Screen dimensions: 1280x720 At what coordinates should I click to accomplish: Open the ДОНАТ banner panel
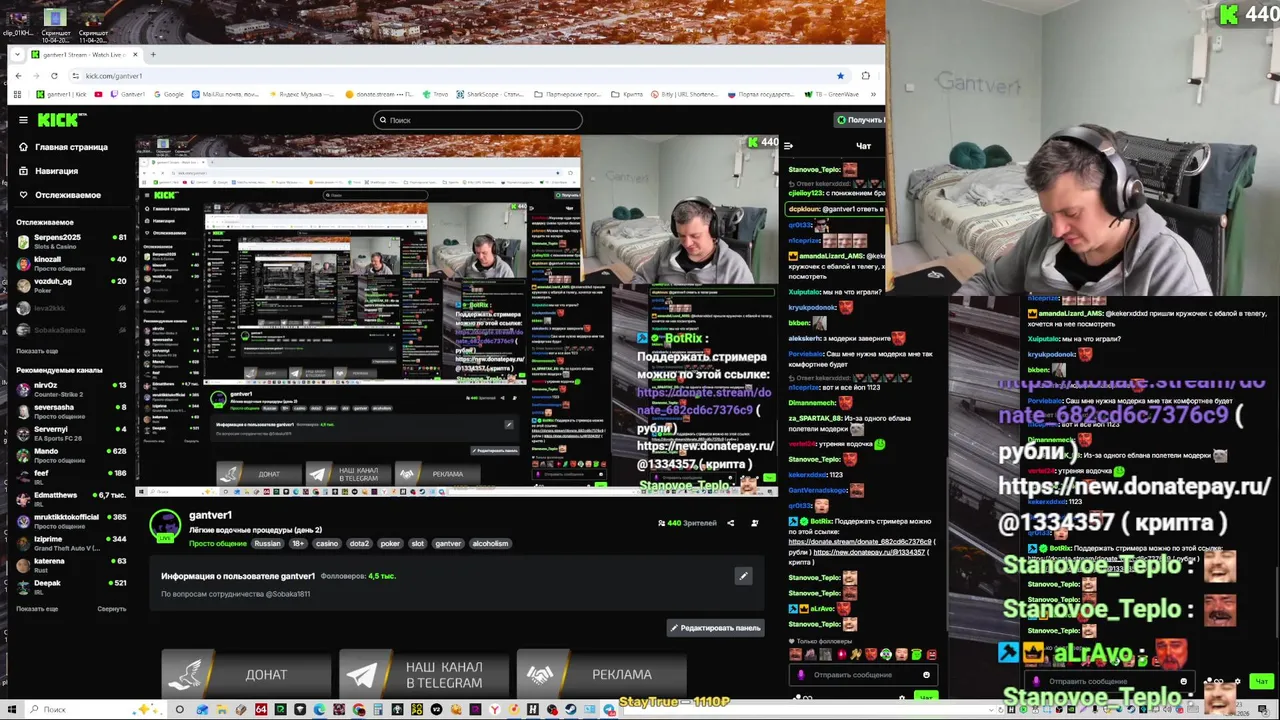tap(246, 674)
